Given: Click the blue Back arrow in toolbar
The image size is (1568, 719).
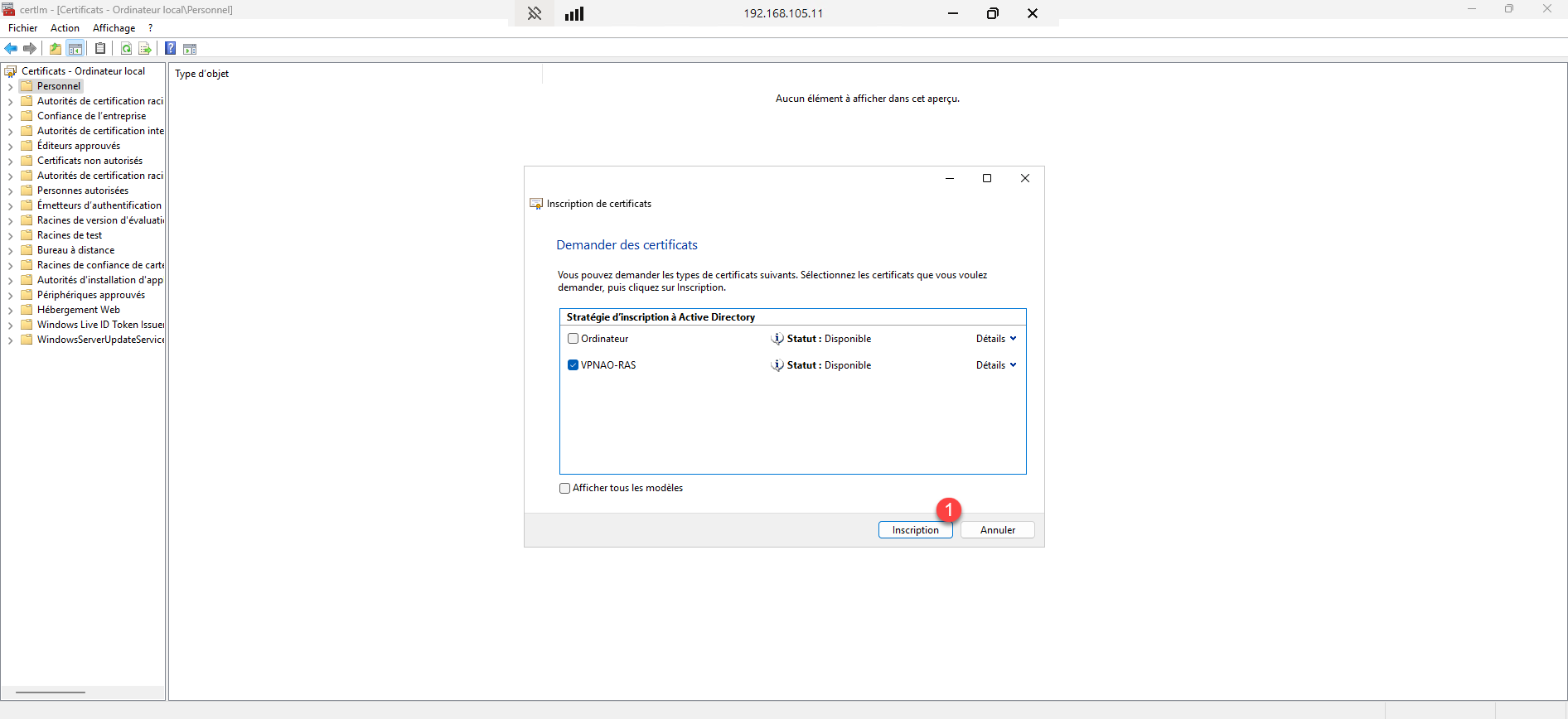Looking at the screenshot, I should pos(11,49).
